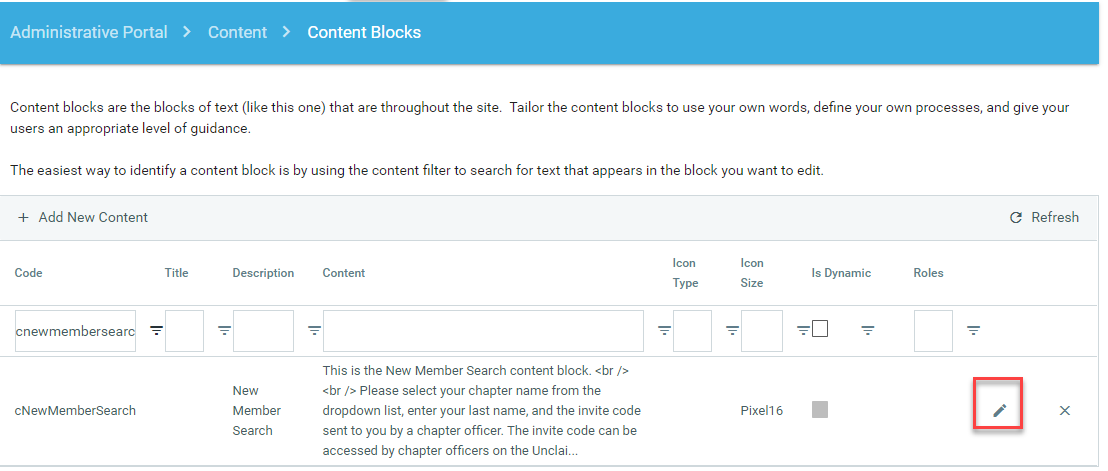Open the Code column filter operator icon
The width and height of the screenshot is (1108, 471).
[156, 330]
